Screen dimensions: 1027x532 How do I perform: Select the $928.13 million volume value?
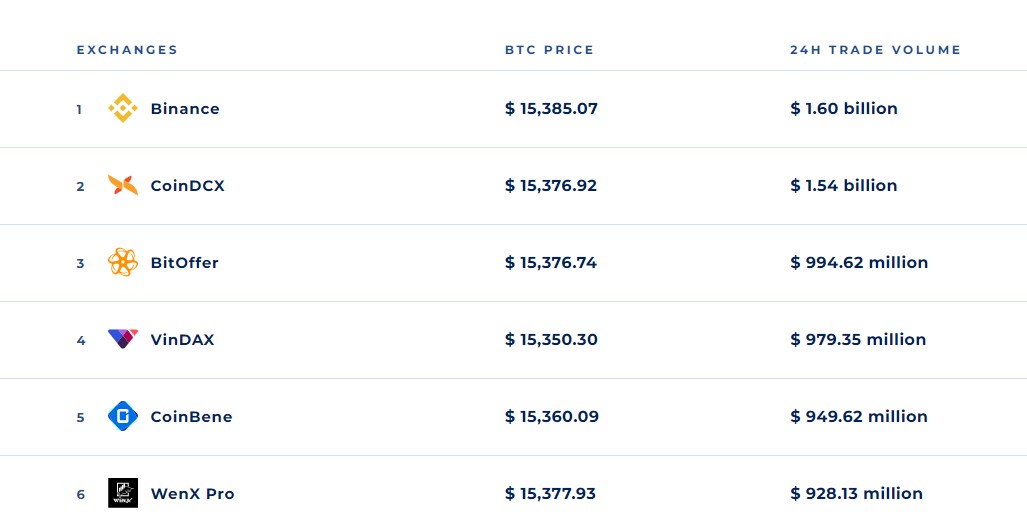856,494
